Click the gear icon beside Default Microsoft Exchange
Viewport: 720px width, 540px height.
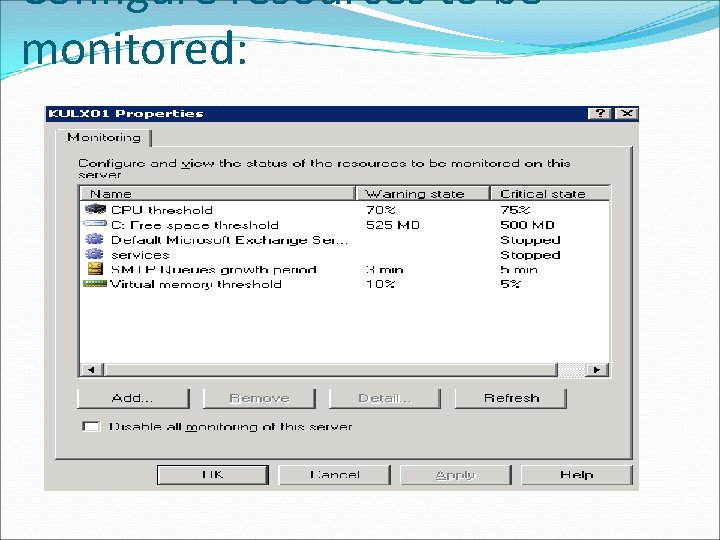coord(94,239)
